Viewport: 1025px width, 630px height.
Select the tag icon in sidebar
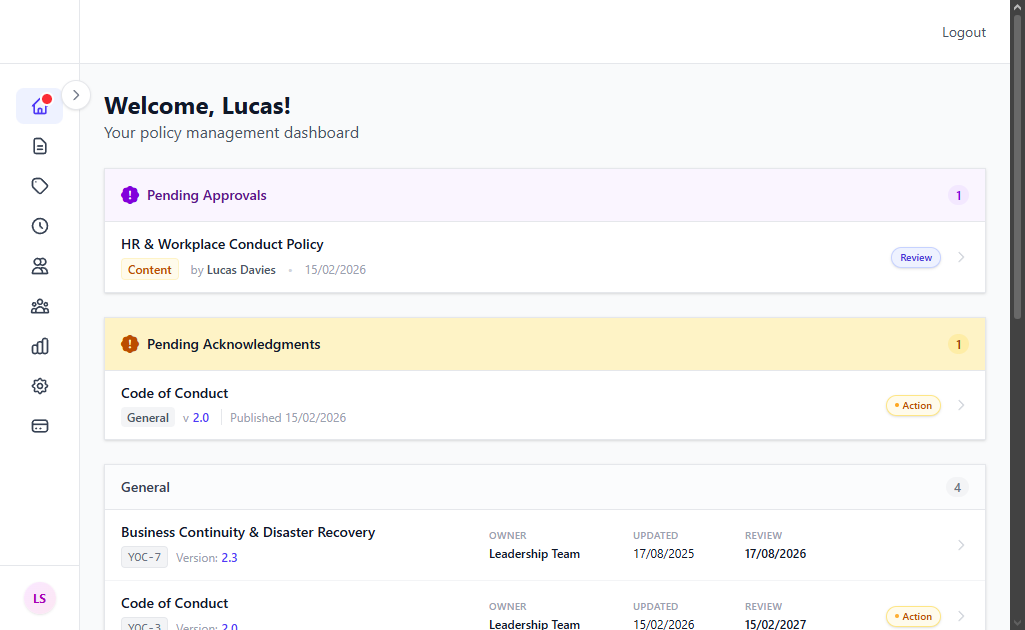(40, 186)
